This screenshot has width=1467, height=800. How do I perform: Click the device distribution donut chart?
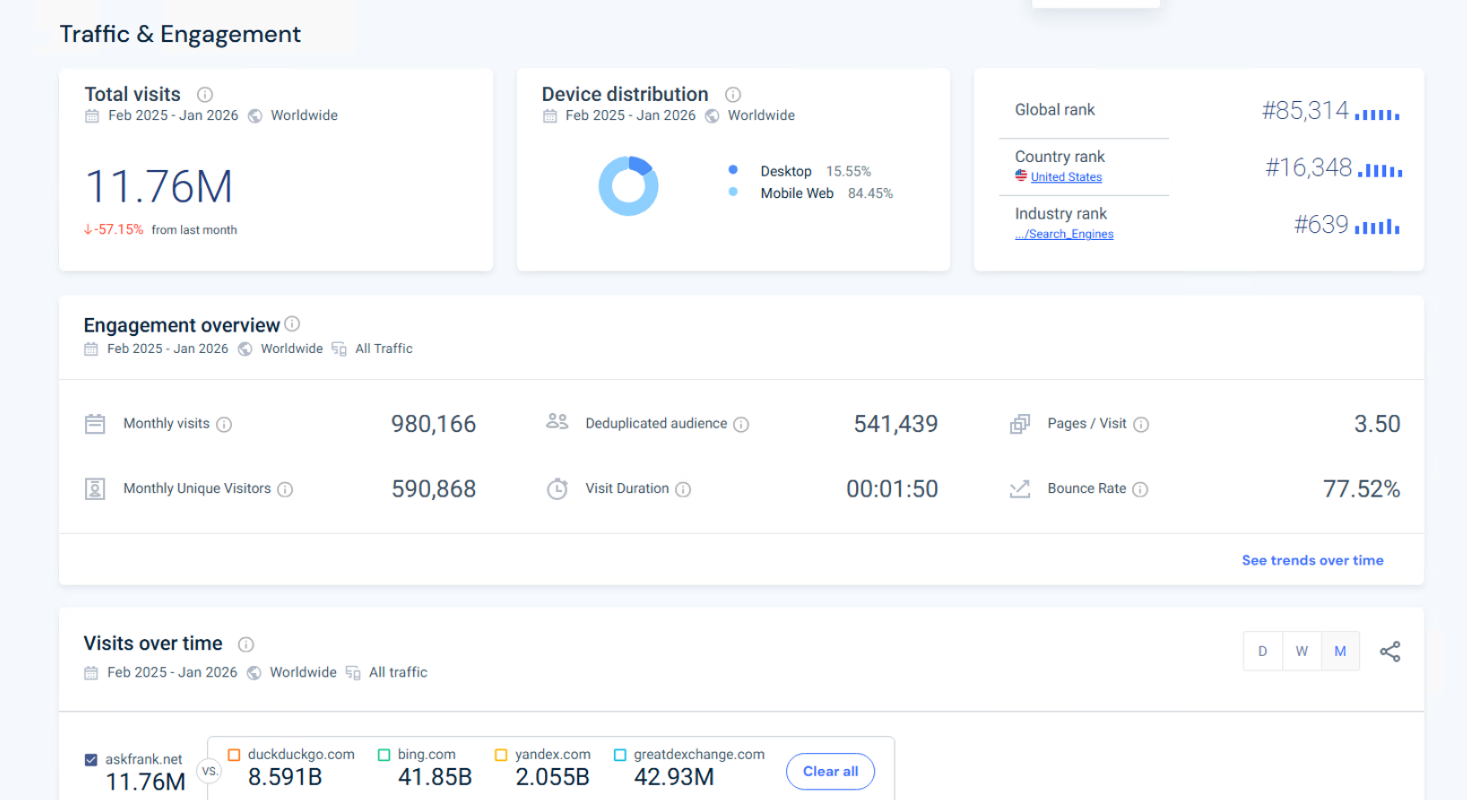(x=628, y=186)
